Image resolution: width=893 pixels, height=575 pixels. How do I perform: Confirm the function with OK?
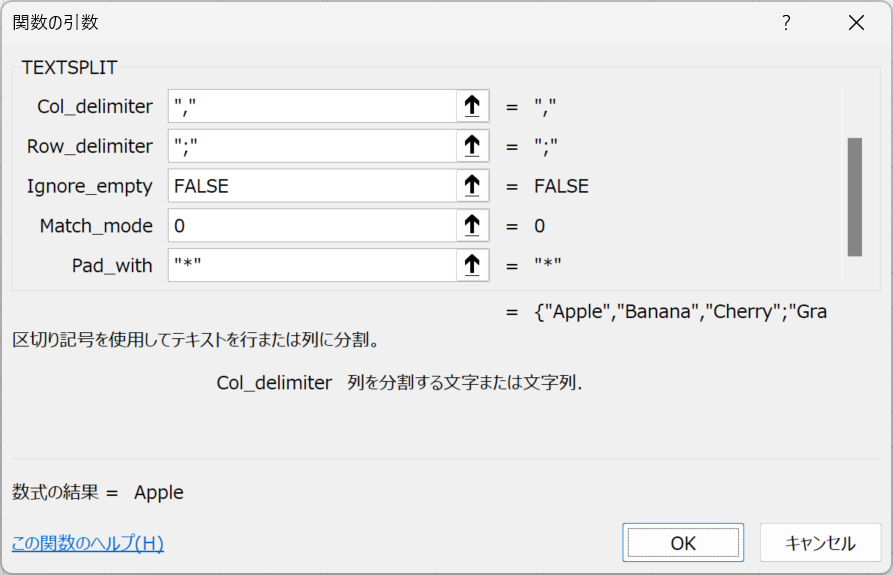[x=683, y=543]
